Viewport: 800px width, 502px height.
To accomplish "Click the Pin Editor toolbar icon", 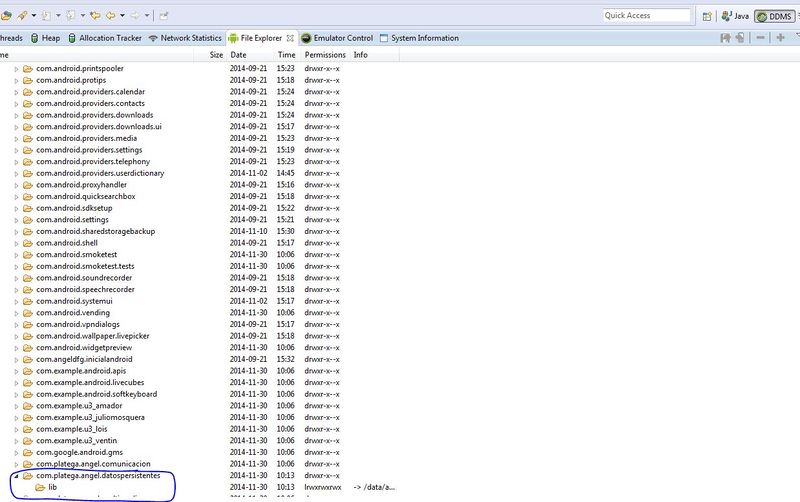I will coord(164,16).
